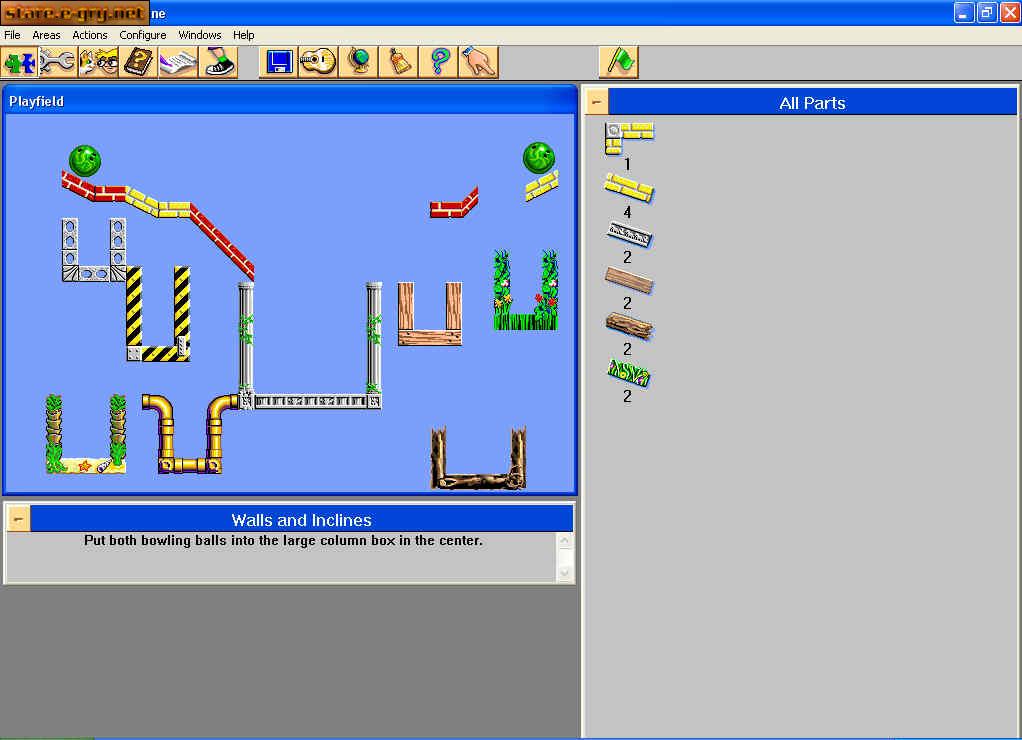Click the curly question mark help icon
Image resolution: width=1022 pixels, height=740 pixels.
(439, 63)
